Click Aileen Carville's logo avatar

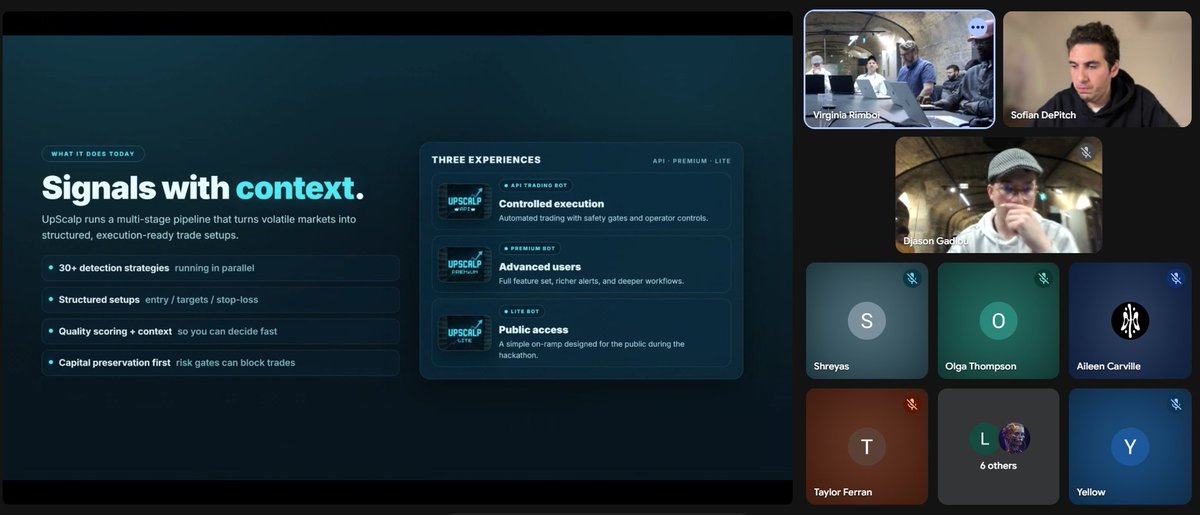(x=1130, y=321)
